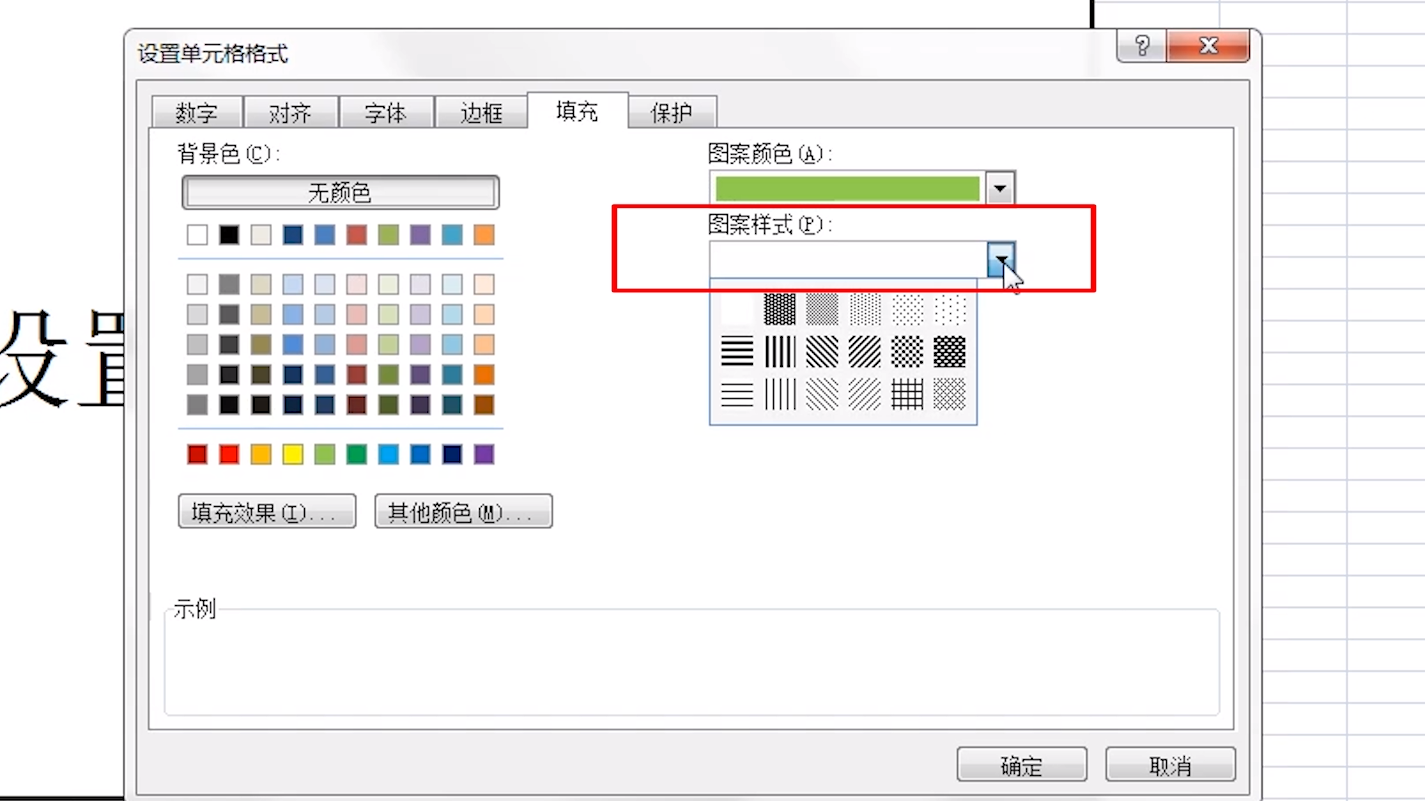1425x801 pixels.
Task: Confirm with the 确定 (OK) button
Action: click(x=1021, y=764)
